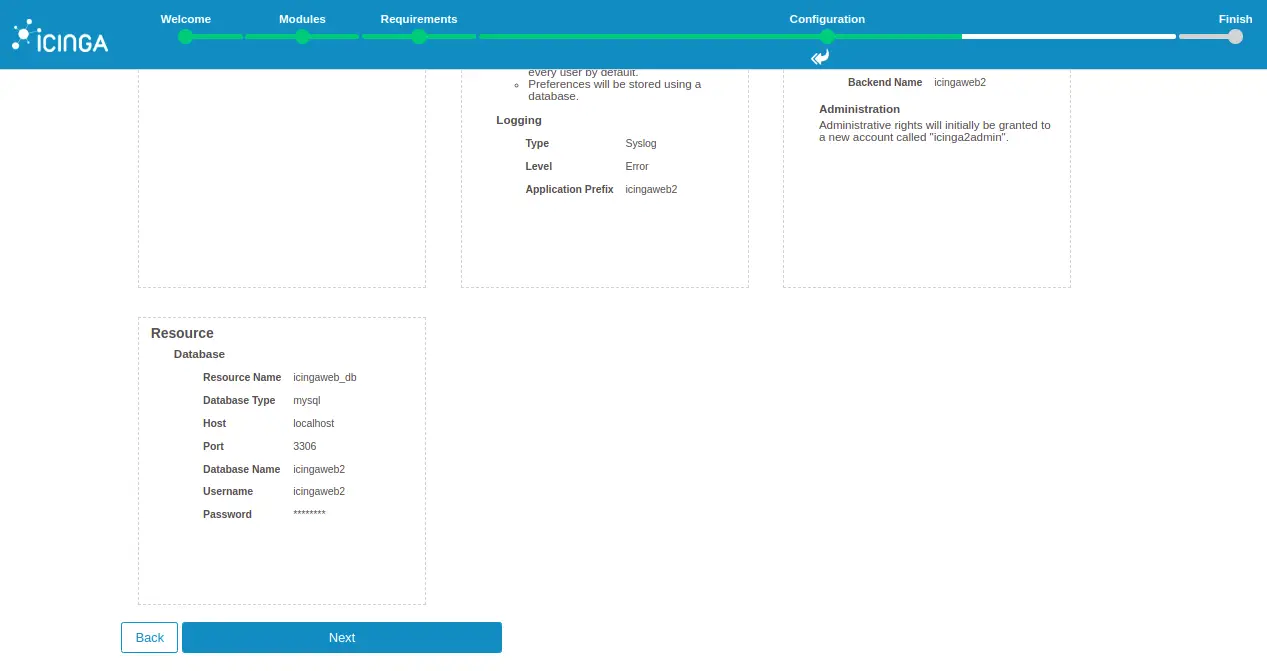
Task: Click the Database subheading
Action: tap(199, 354)
